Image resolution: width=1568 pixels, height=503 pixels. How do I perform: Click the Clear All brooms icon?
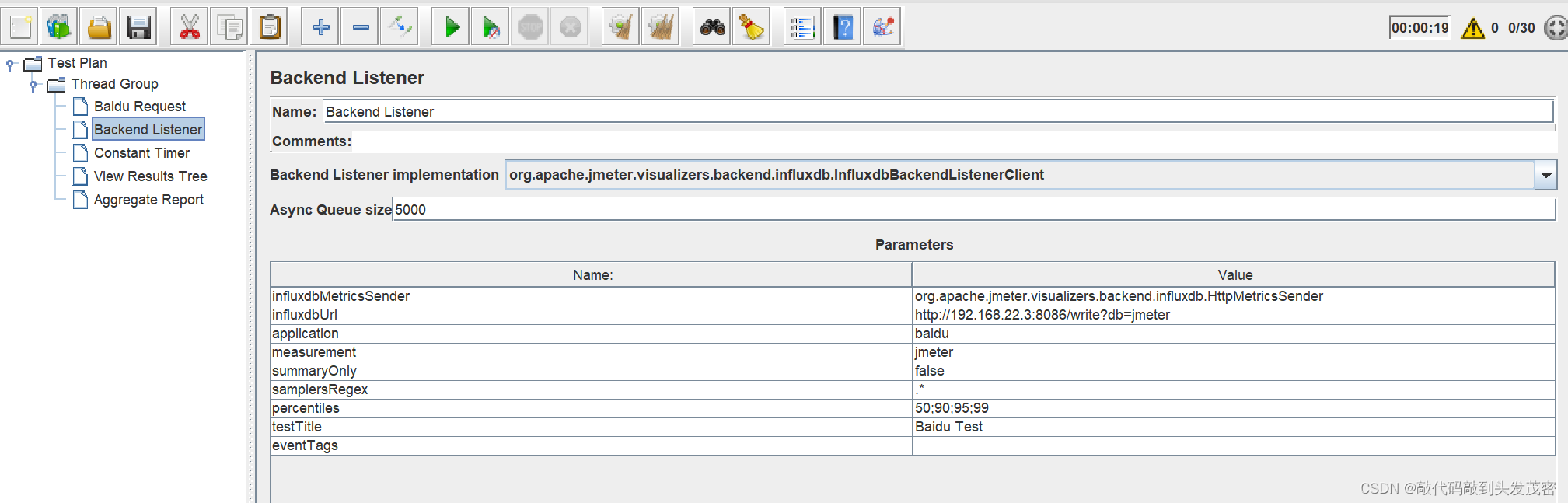pyautogui.click(x=662, y=27)
